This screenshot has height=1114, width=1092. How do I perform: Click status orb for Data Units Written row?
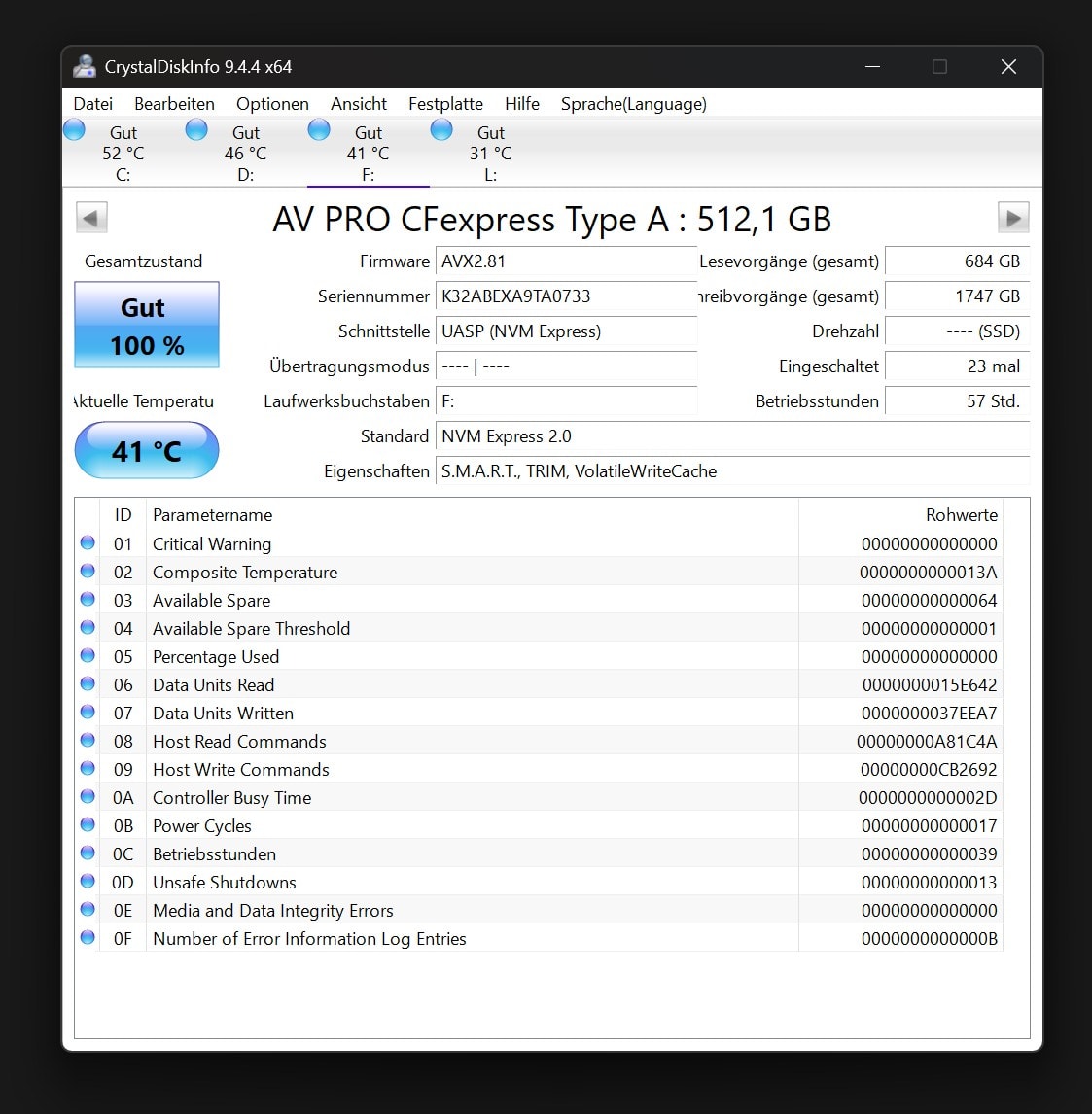pos(88,712)
